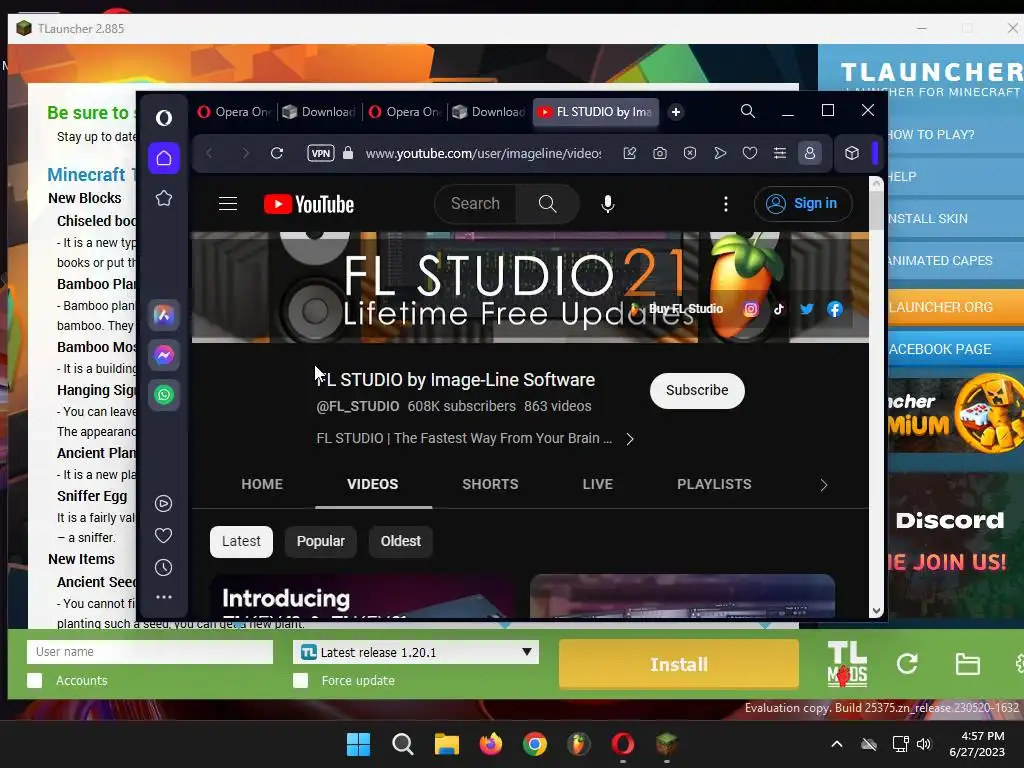
Task: Click the YouTube Sign in button
Action: pos(803,204)
